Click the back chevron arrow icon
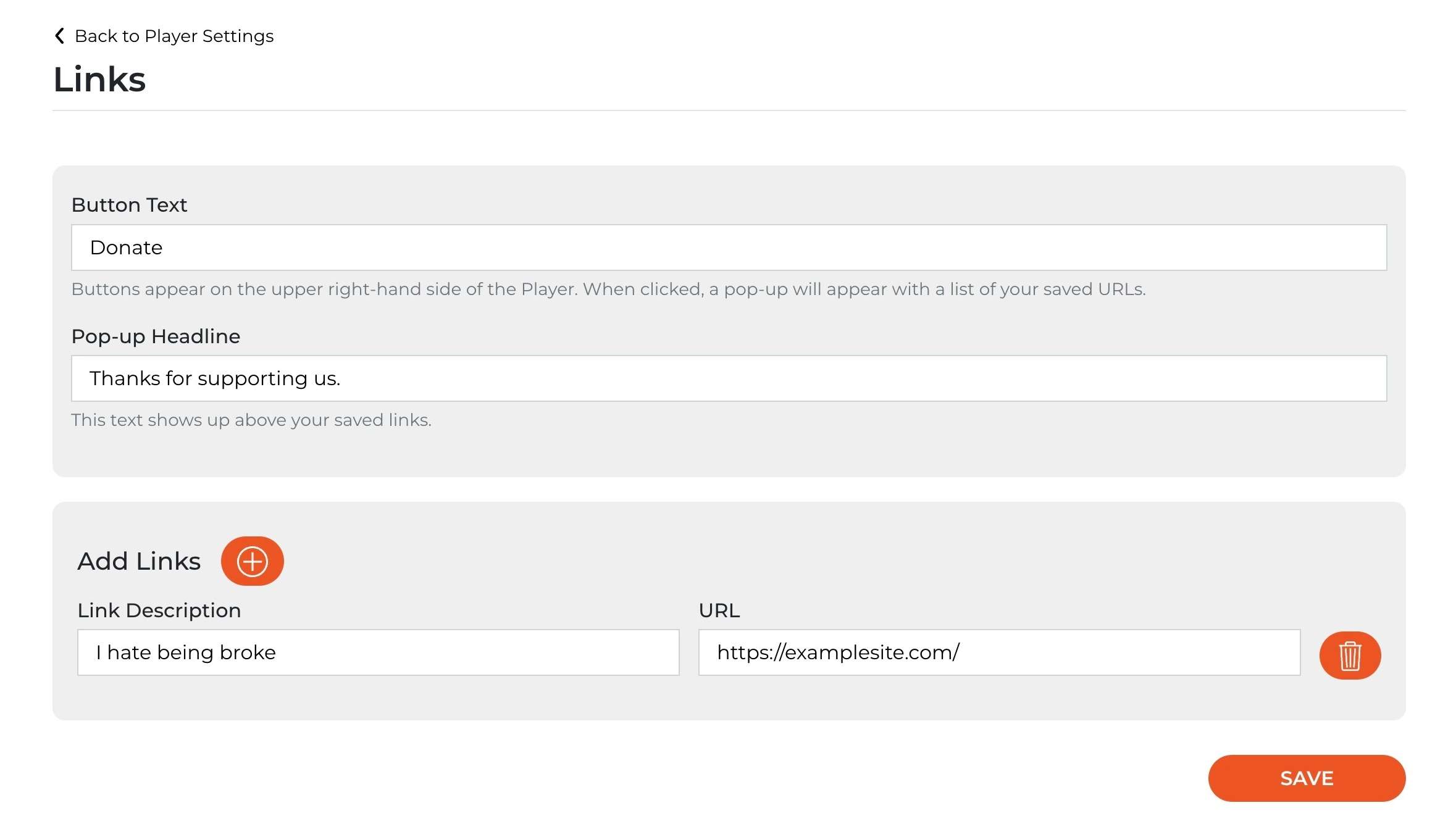The image size is (1456, 837). (59, 36)
